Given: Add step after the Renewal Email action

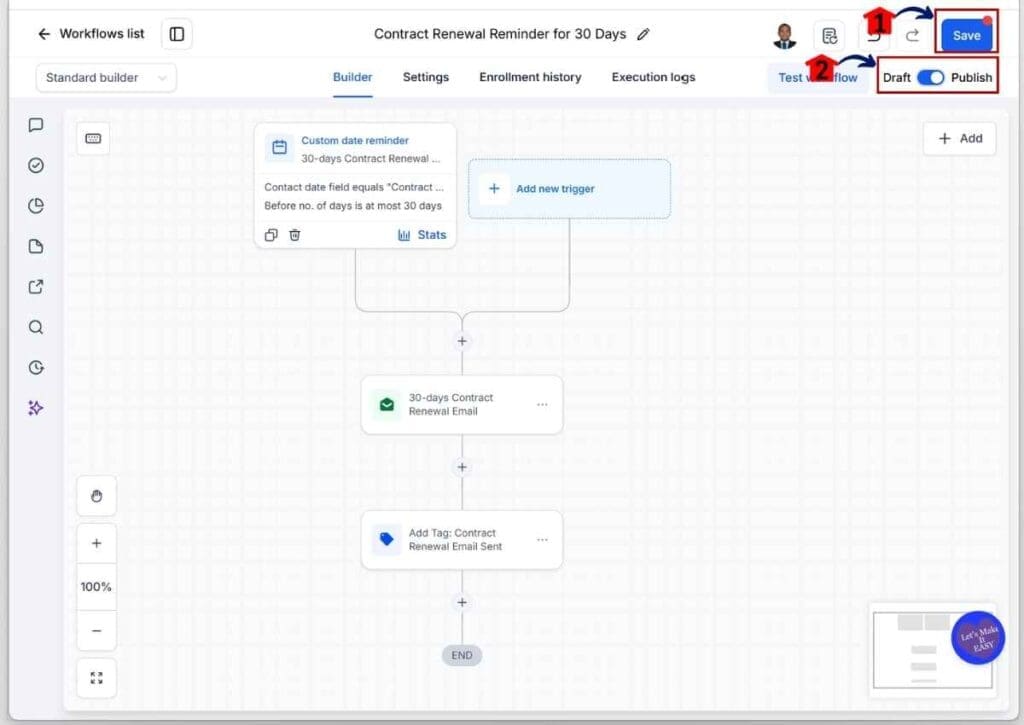Looking at the screenshot, I should tap(462, 467).
